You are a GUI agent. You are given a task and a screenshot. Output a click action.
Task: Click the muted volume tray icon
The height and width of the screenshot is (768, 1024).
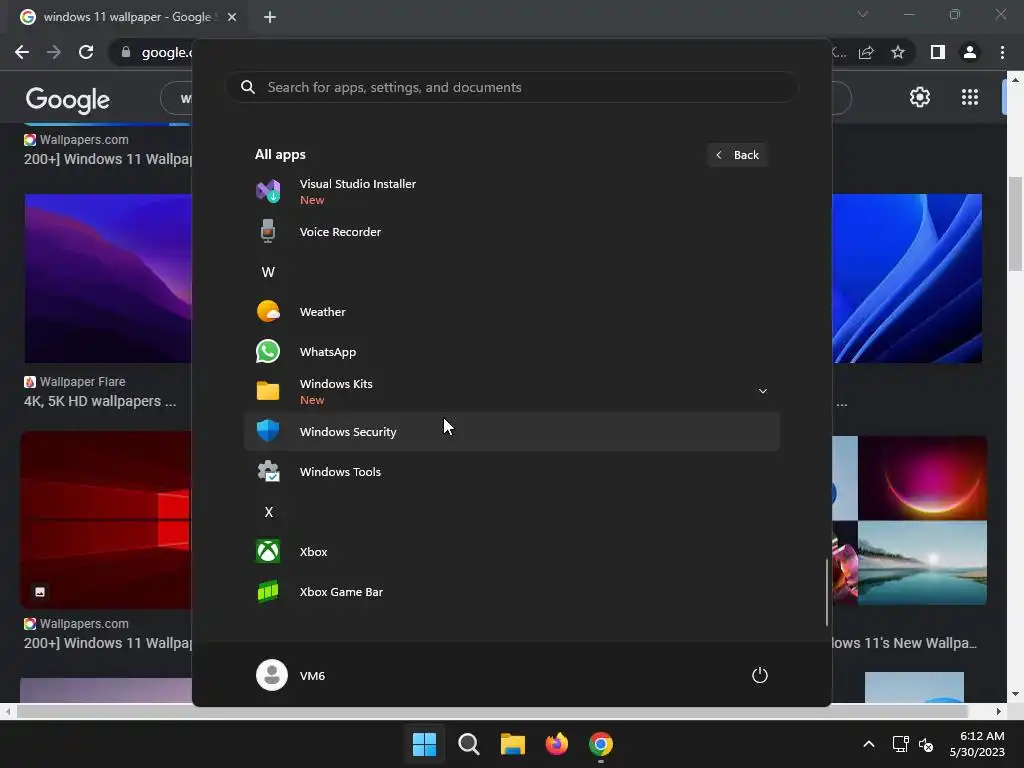[x=926, y=744]
